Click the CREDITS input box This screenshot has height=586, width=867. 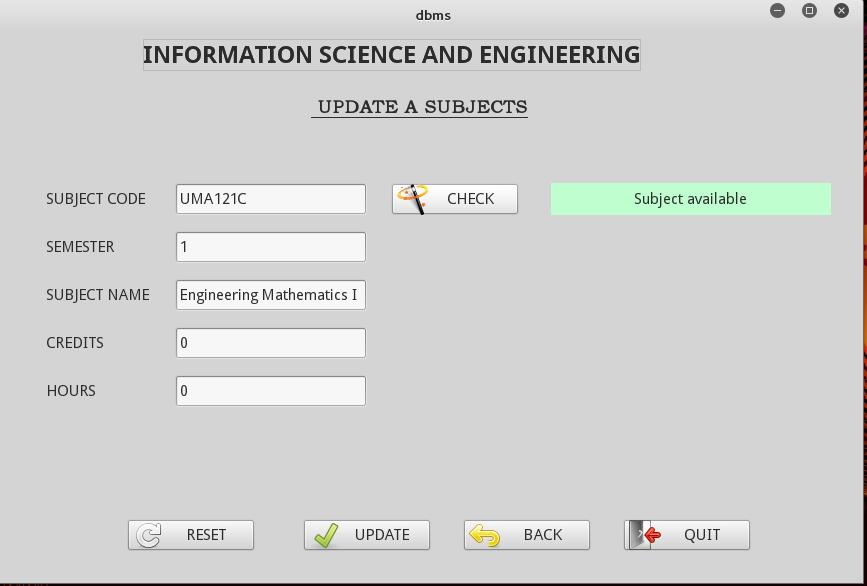click(271, 343)
